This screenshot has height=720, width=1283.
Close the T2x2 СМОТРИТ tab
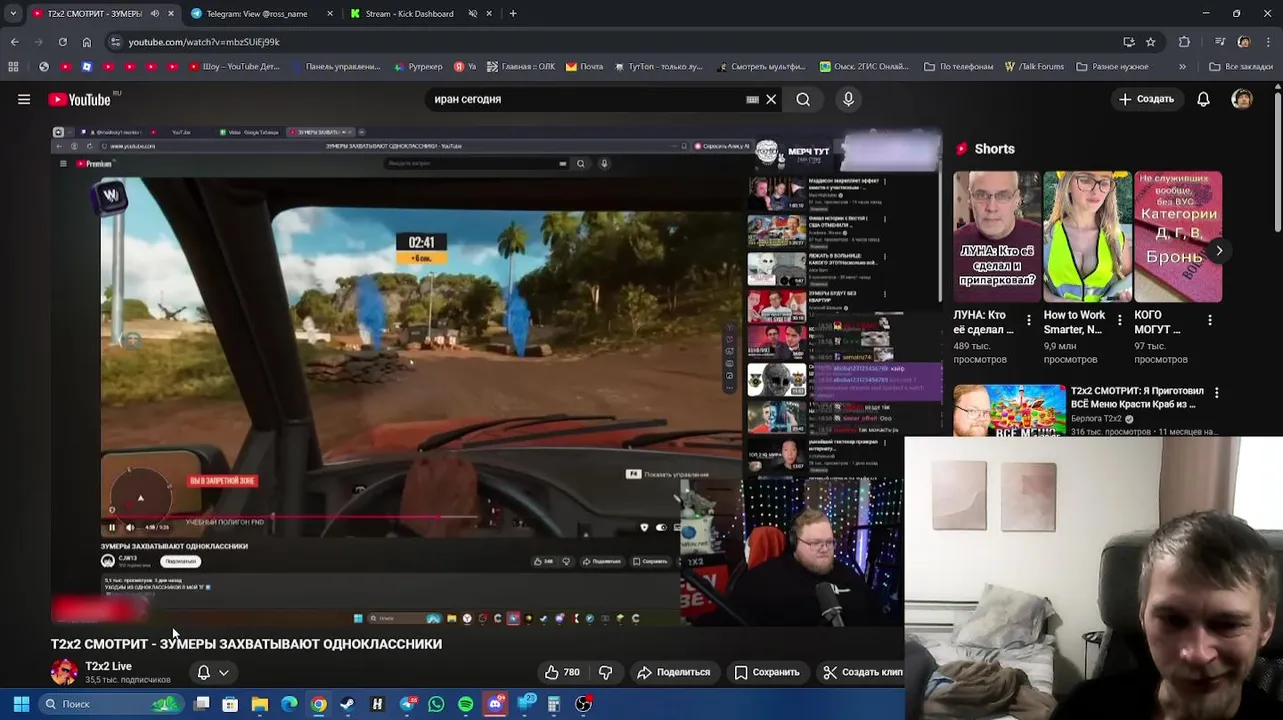click(171, 14)
